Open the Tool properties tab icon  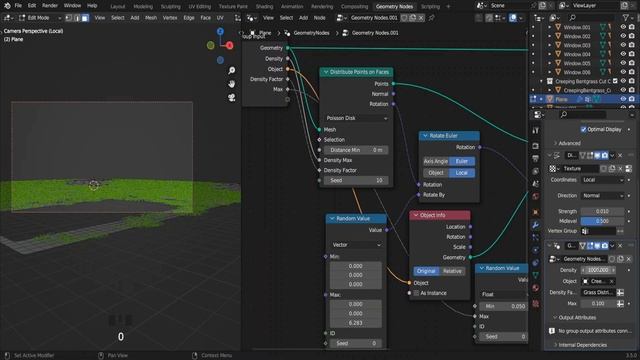536,131
